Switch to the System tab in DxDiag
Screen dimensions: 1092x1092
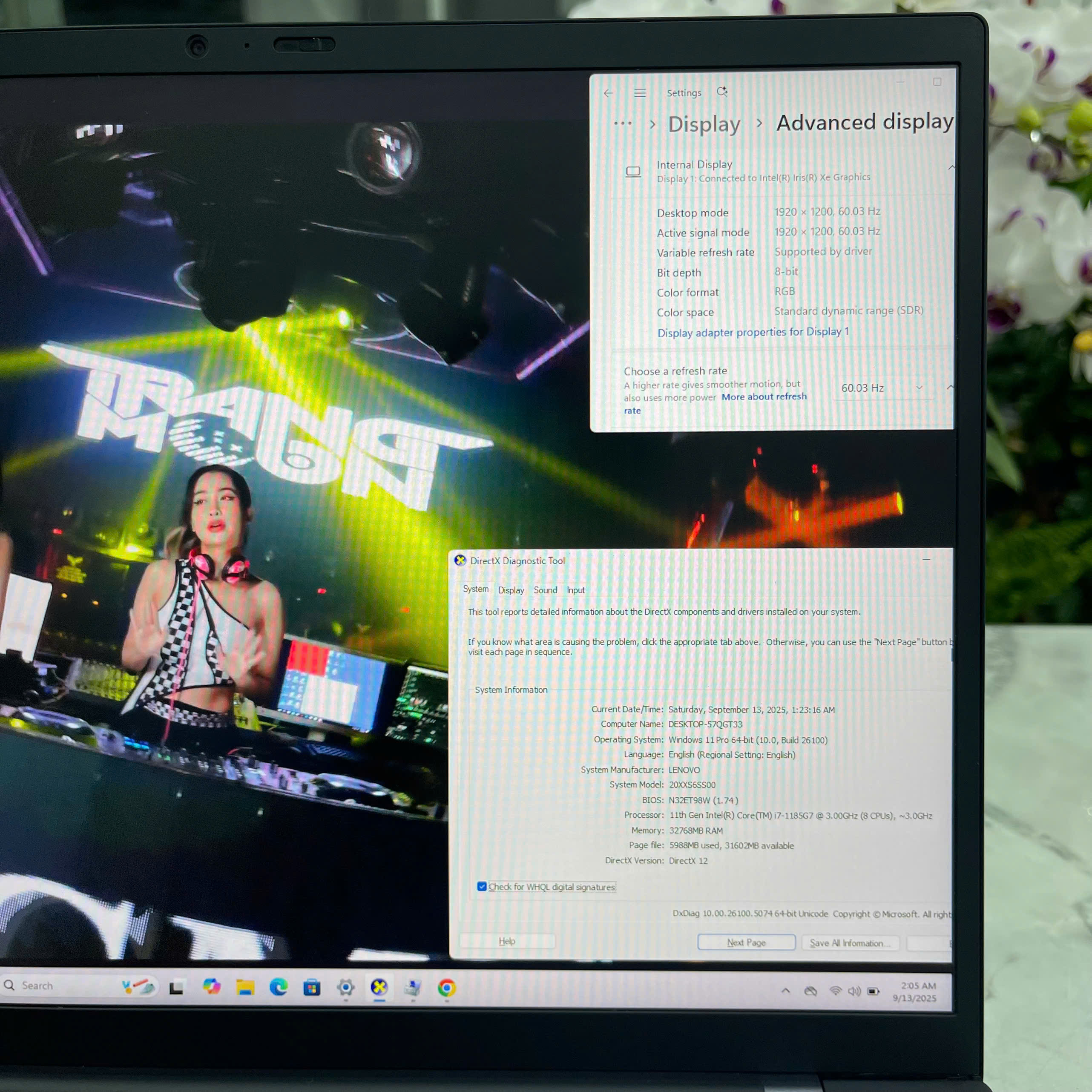475,589
